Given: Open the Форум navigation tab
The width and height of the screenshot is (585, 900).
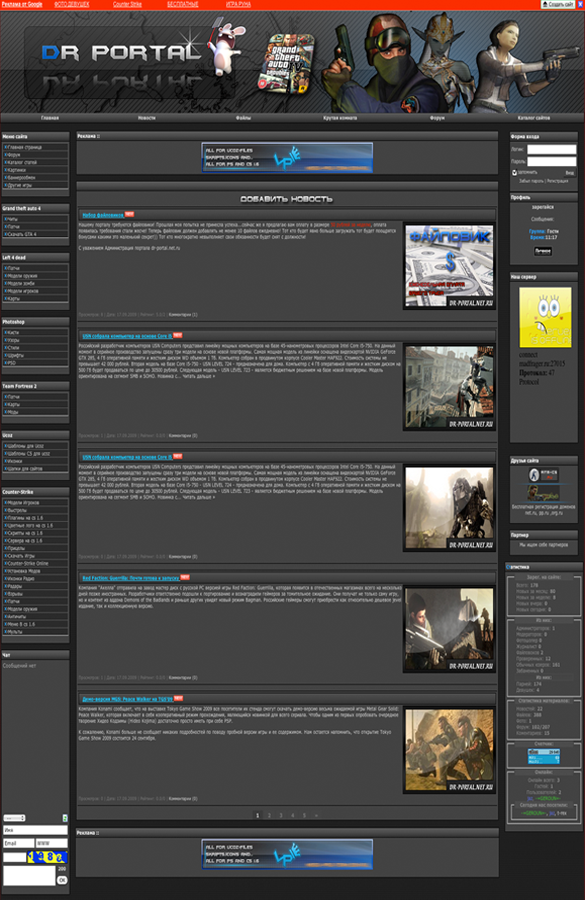Looking at the screenshot, I should (437, 118).
